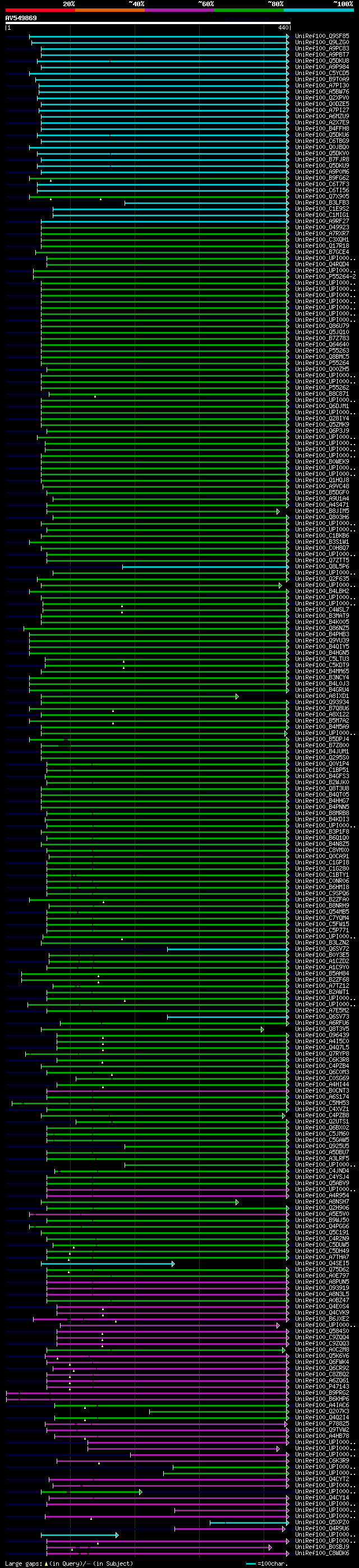Viewport: 359px width, 1568px height.
Task: Select the UniRef100_Q86NZ5 label
Action: [x=323, y=628]
